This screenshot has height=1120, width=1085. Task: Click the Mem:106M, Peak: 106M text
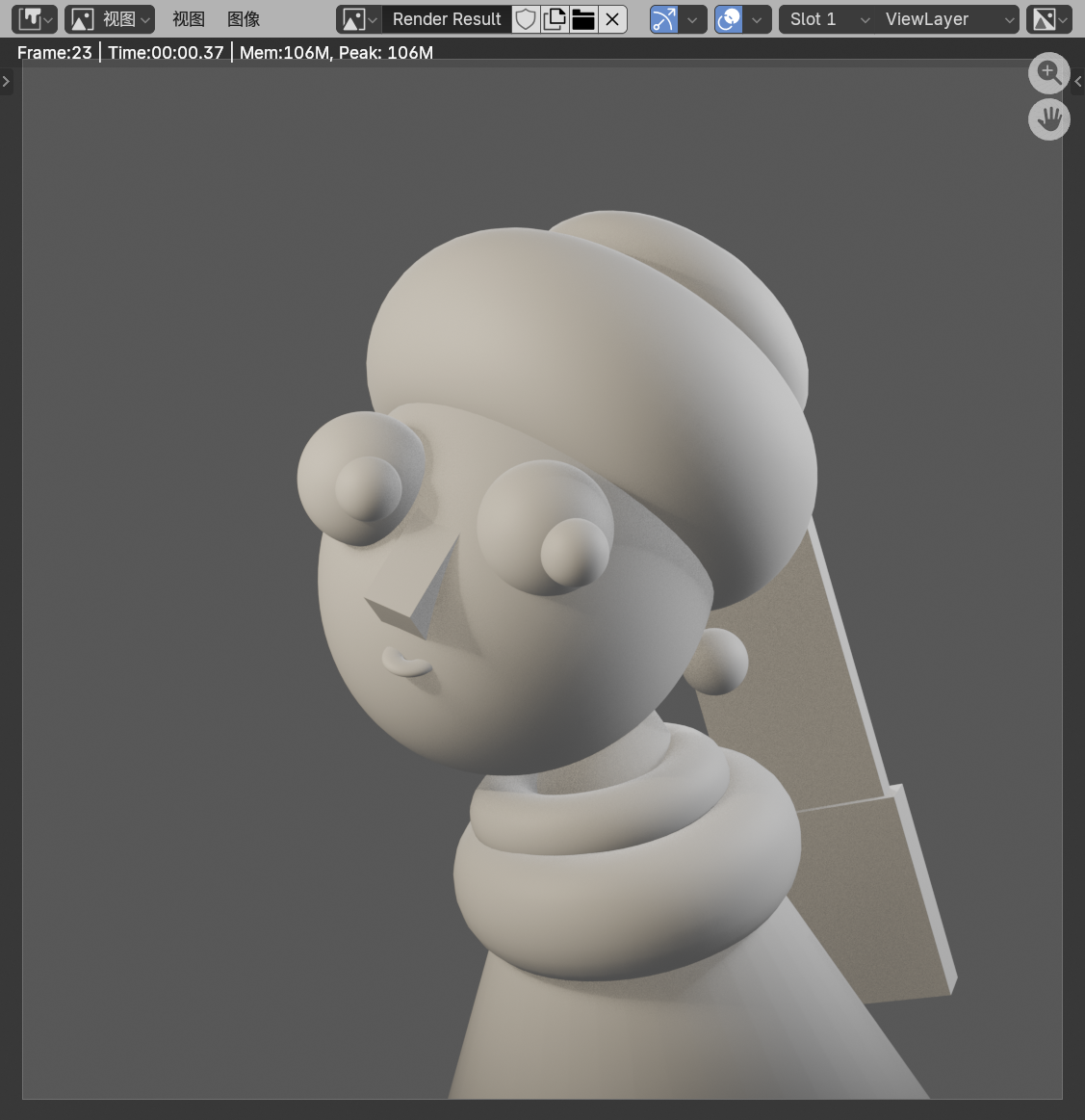[x=336, y=52]
